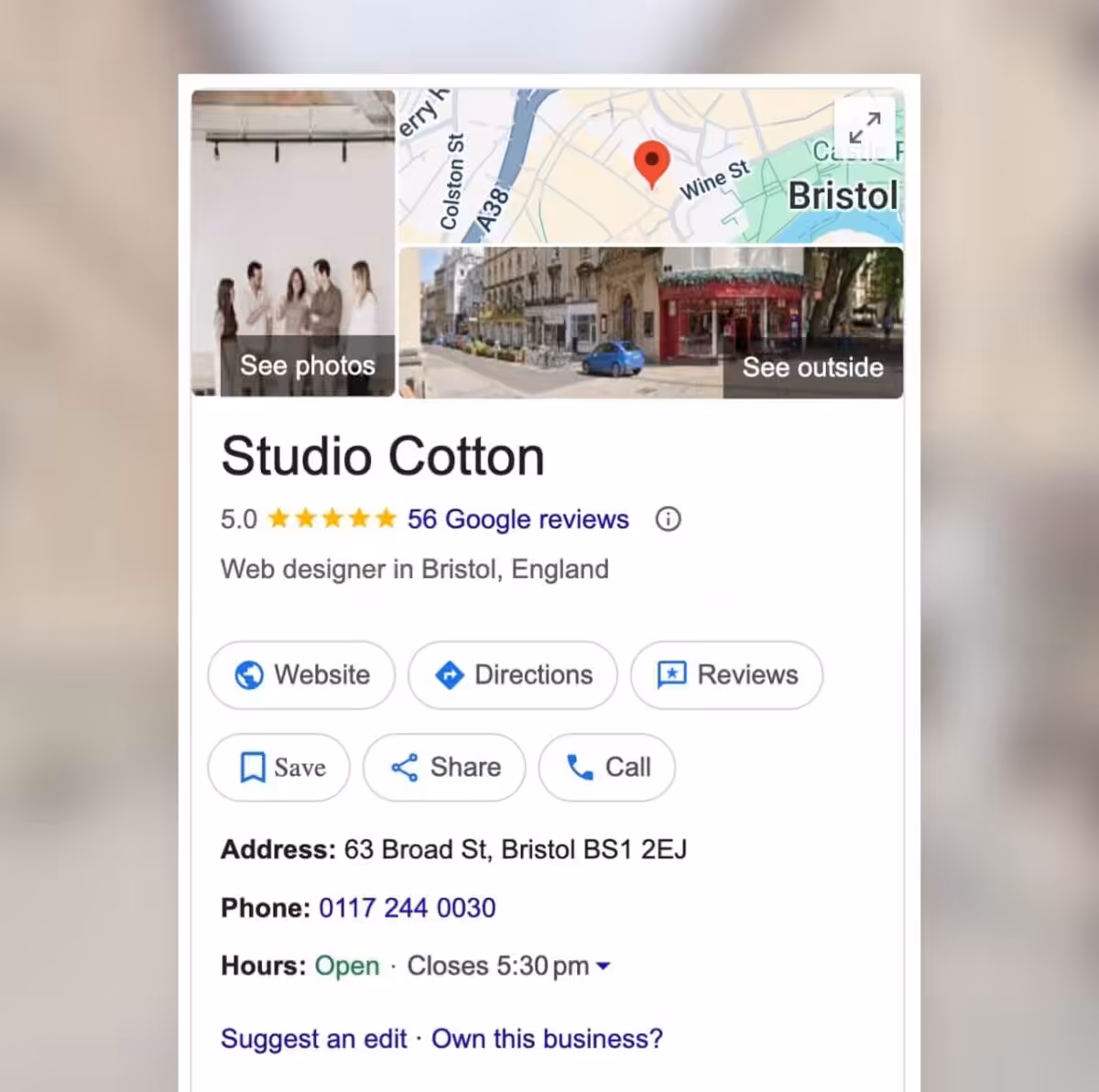Expand opening hours dropdown arrow

[603, 966]
